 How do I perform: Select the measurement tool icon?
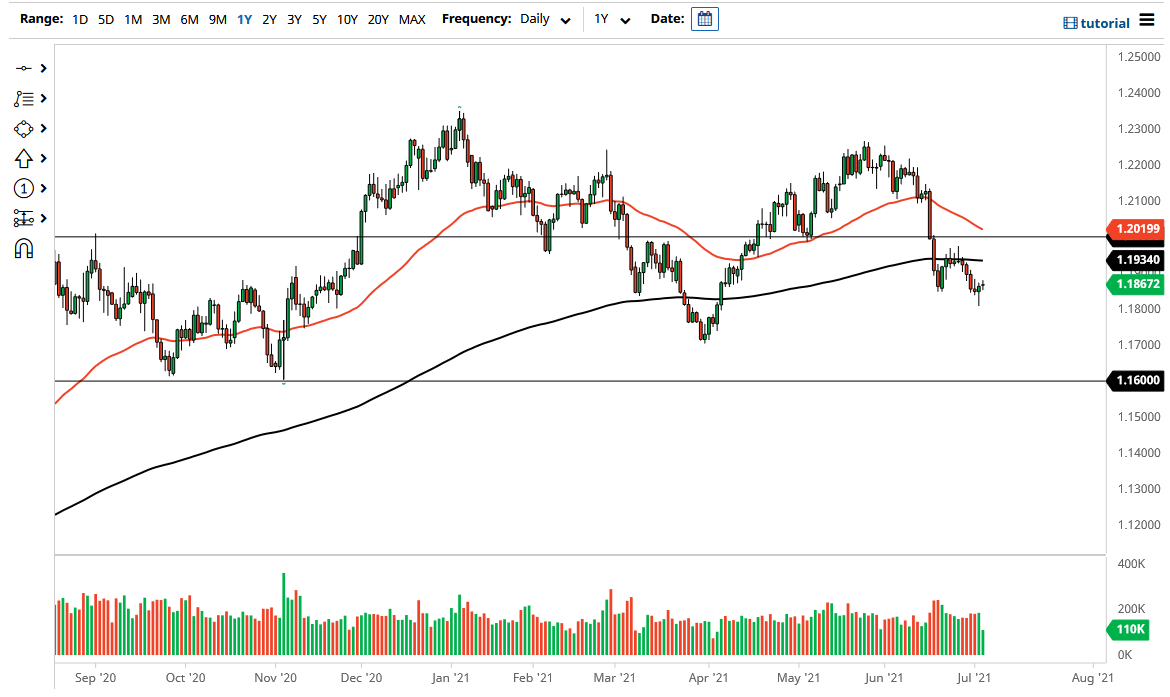point(24,218)
